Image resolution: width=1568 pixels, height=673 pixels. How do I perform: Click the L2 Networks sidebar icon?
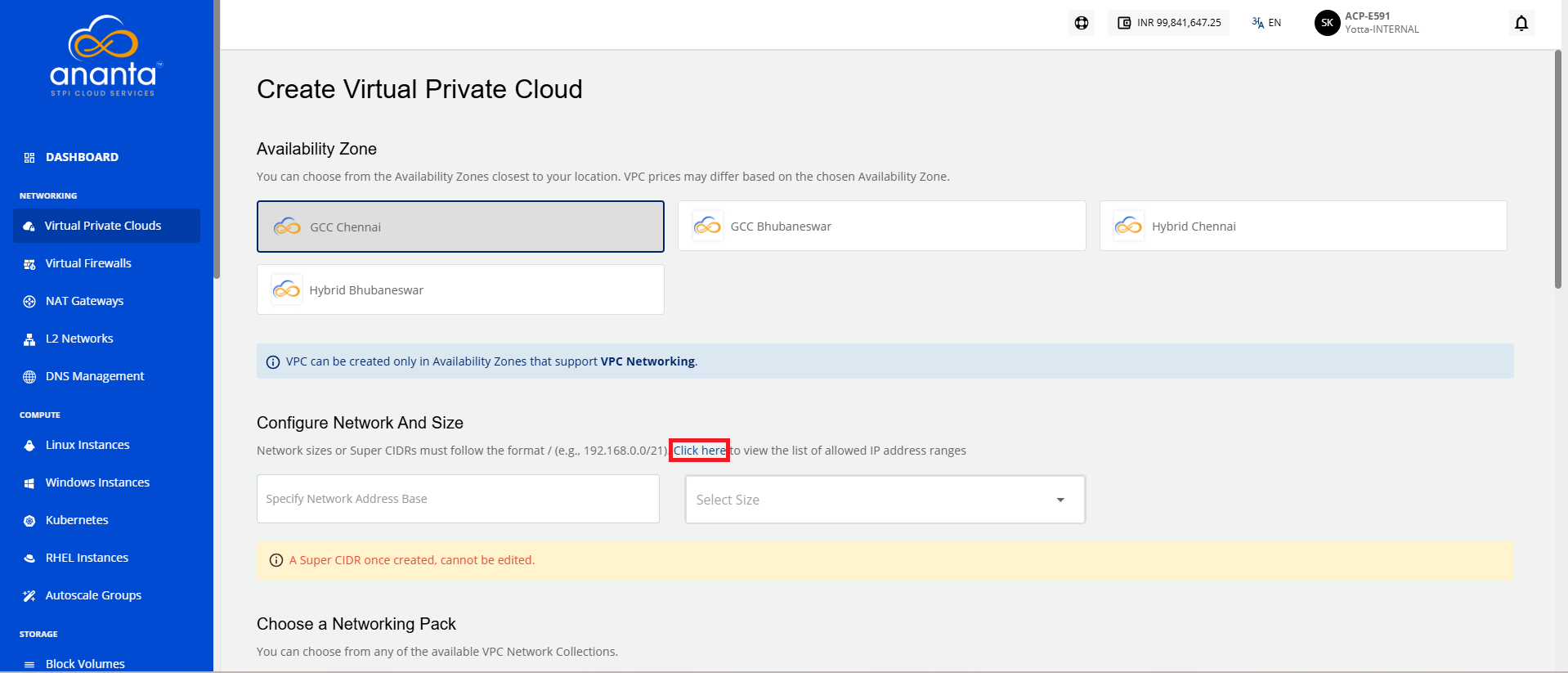pos(29,339)
